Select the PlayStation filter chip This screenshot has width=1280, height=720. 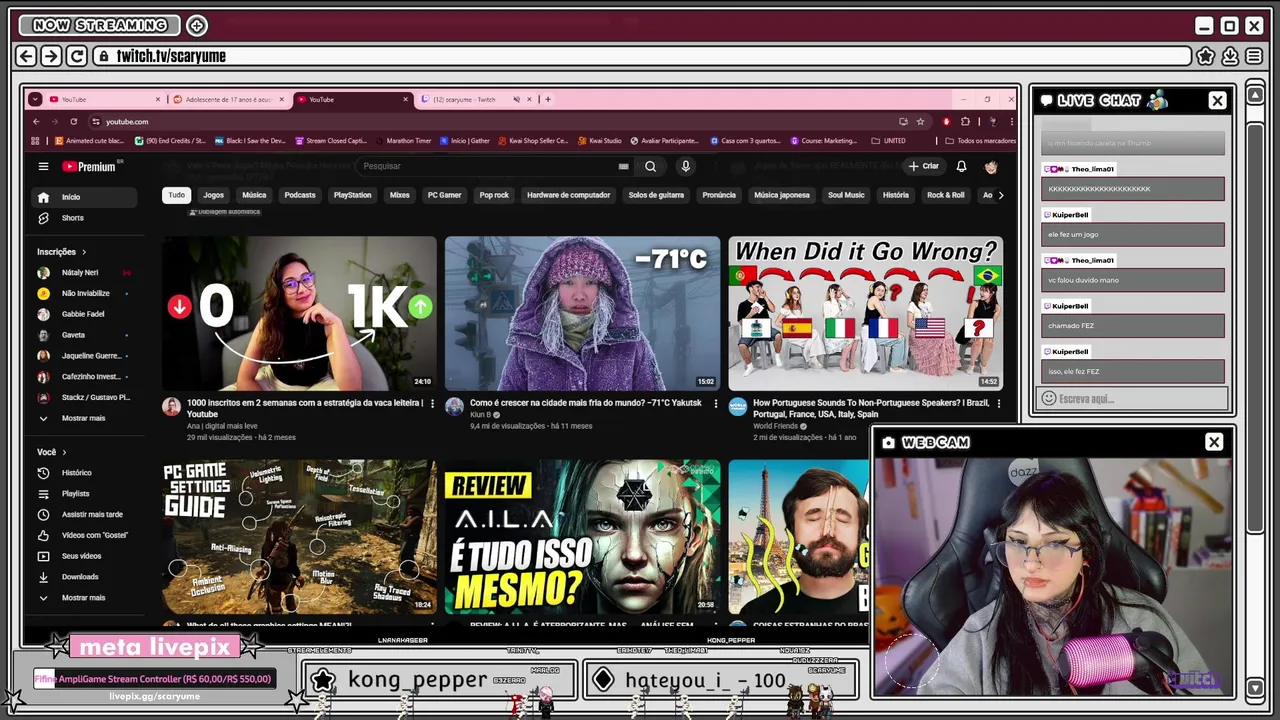pyautogui.click(x=352, y=195)
